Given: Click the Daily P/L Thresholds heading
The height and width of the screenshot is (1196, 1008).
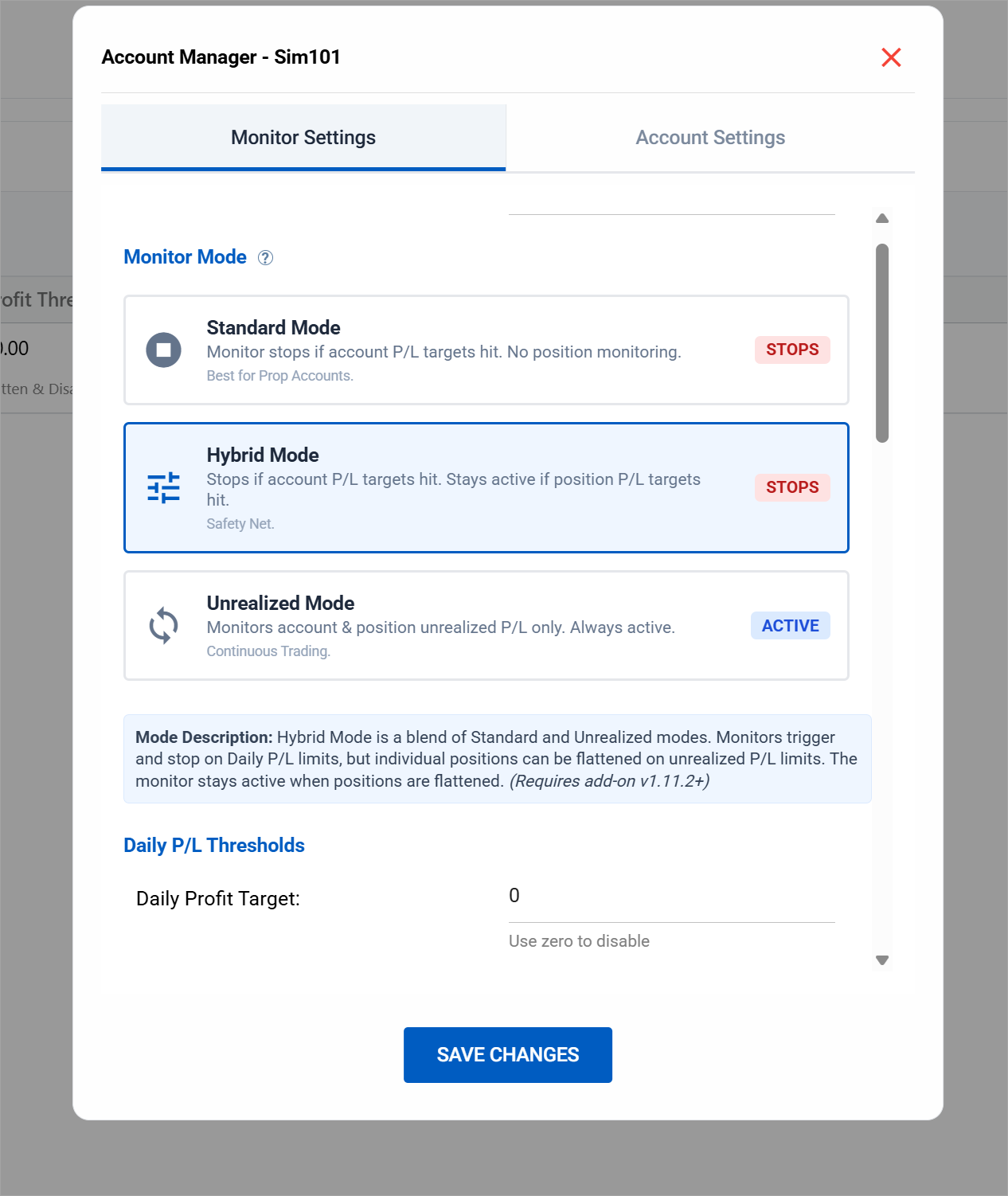Looking at the screenshot, I should 214,846.
